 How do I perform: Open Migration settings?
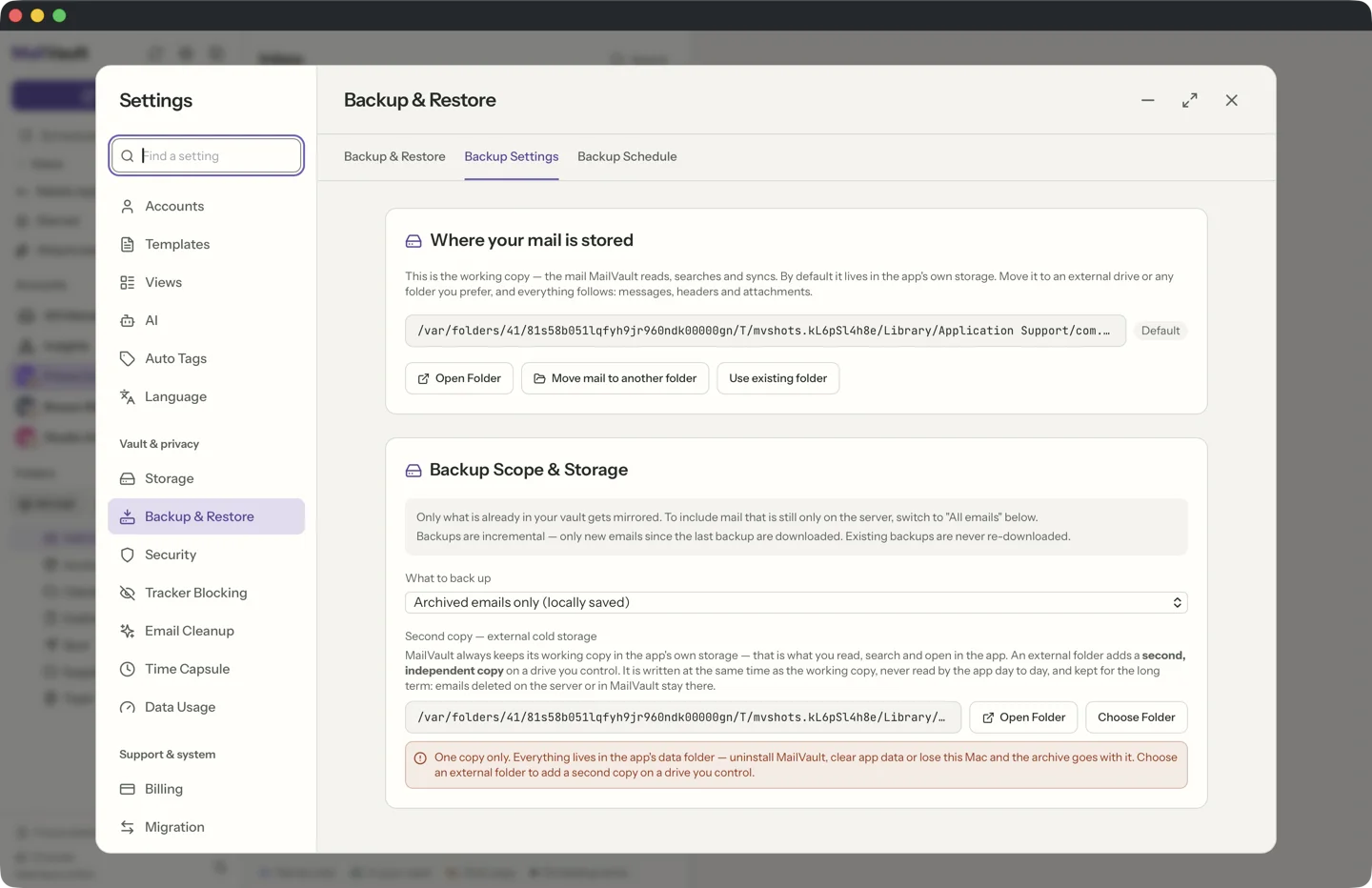206,827
